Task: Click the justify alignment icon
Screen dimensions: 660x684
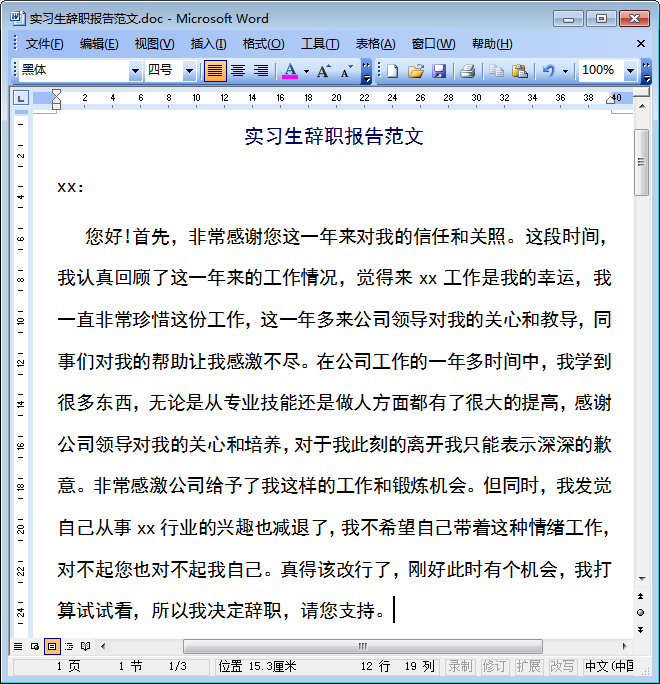Action: click(215, 70)
